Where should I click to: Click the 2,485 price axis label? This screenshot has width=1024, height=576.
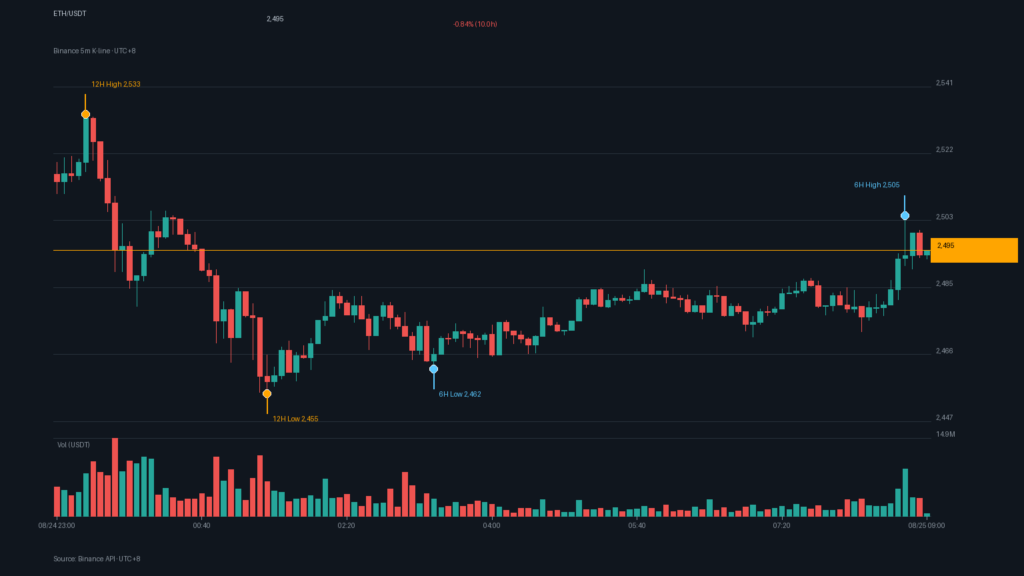(x=944, y=283)
